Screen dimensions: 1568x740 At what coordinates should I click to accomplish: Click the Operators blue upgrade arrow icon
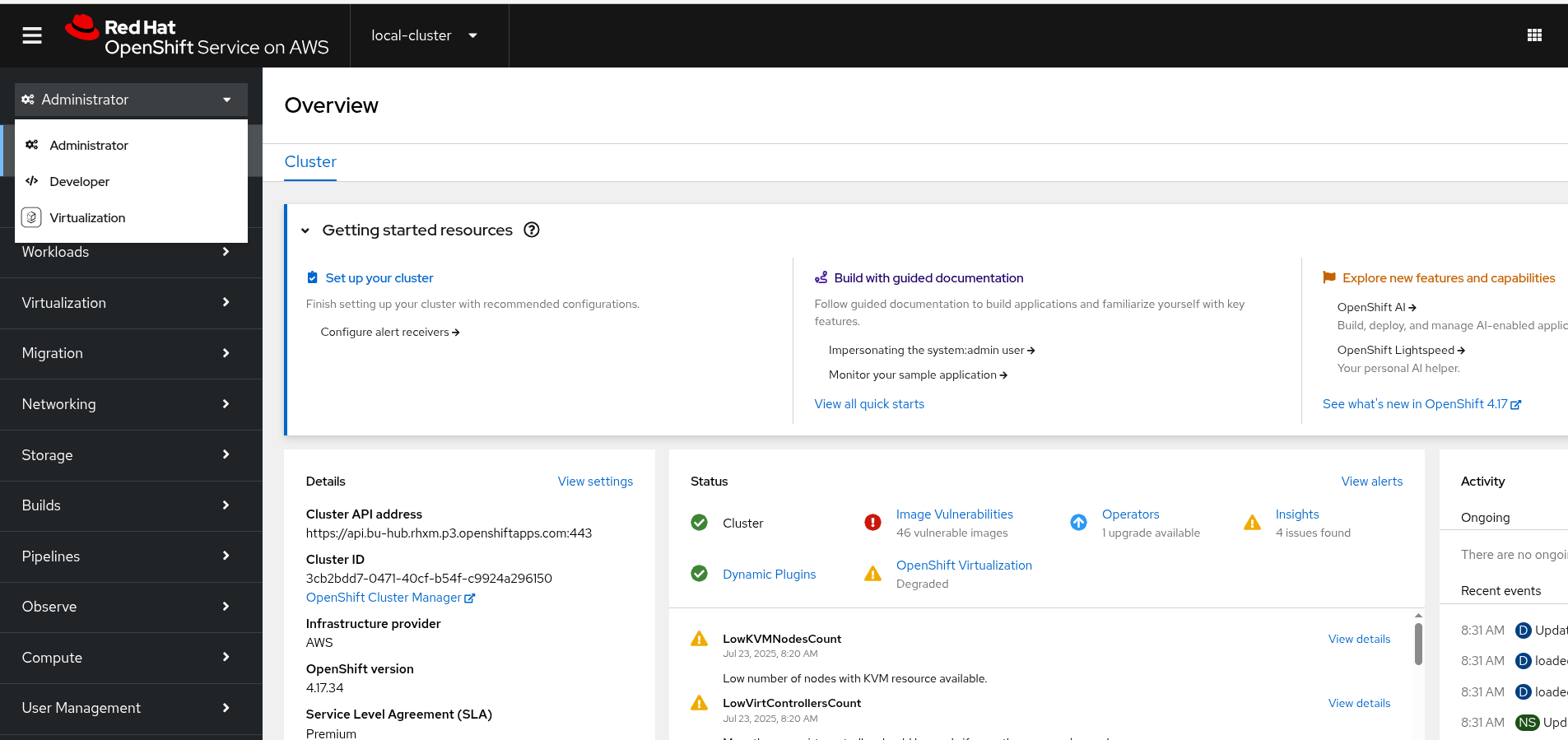click(x=1078, y=523)
